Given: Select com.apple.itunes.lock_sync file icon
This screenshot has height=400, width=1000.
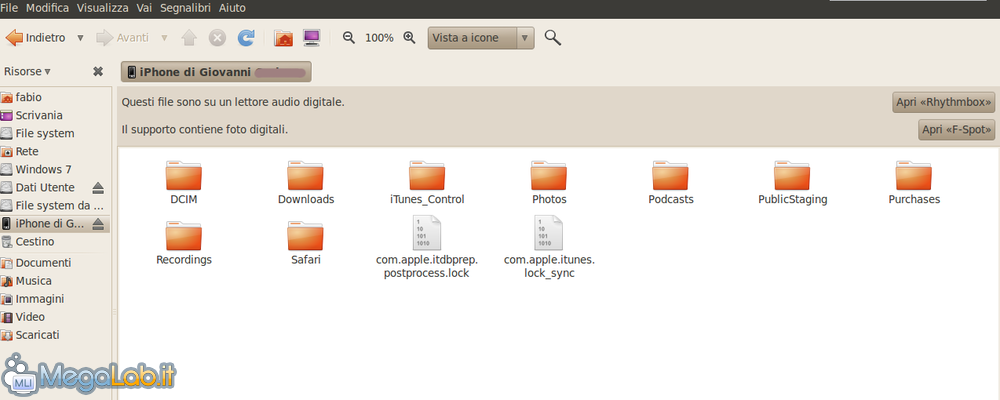Looking at the screenshot, I should click(549, 233).
